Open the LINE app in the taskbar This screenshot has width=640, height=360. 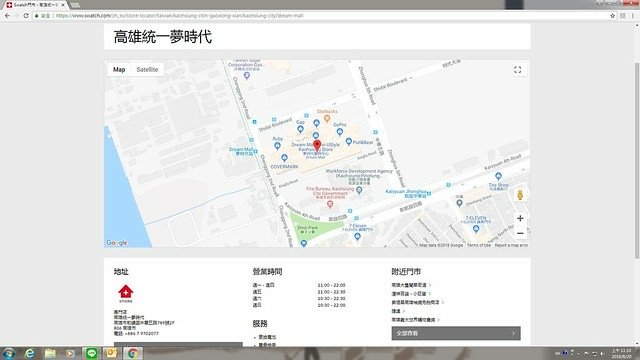[91, 353]
